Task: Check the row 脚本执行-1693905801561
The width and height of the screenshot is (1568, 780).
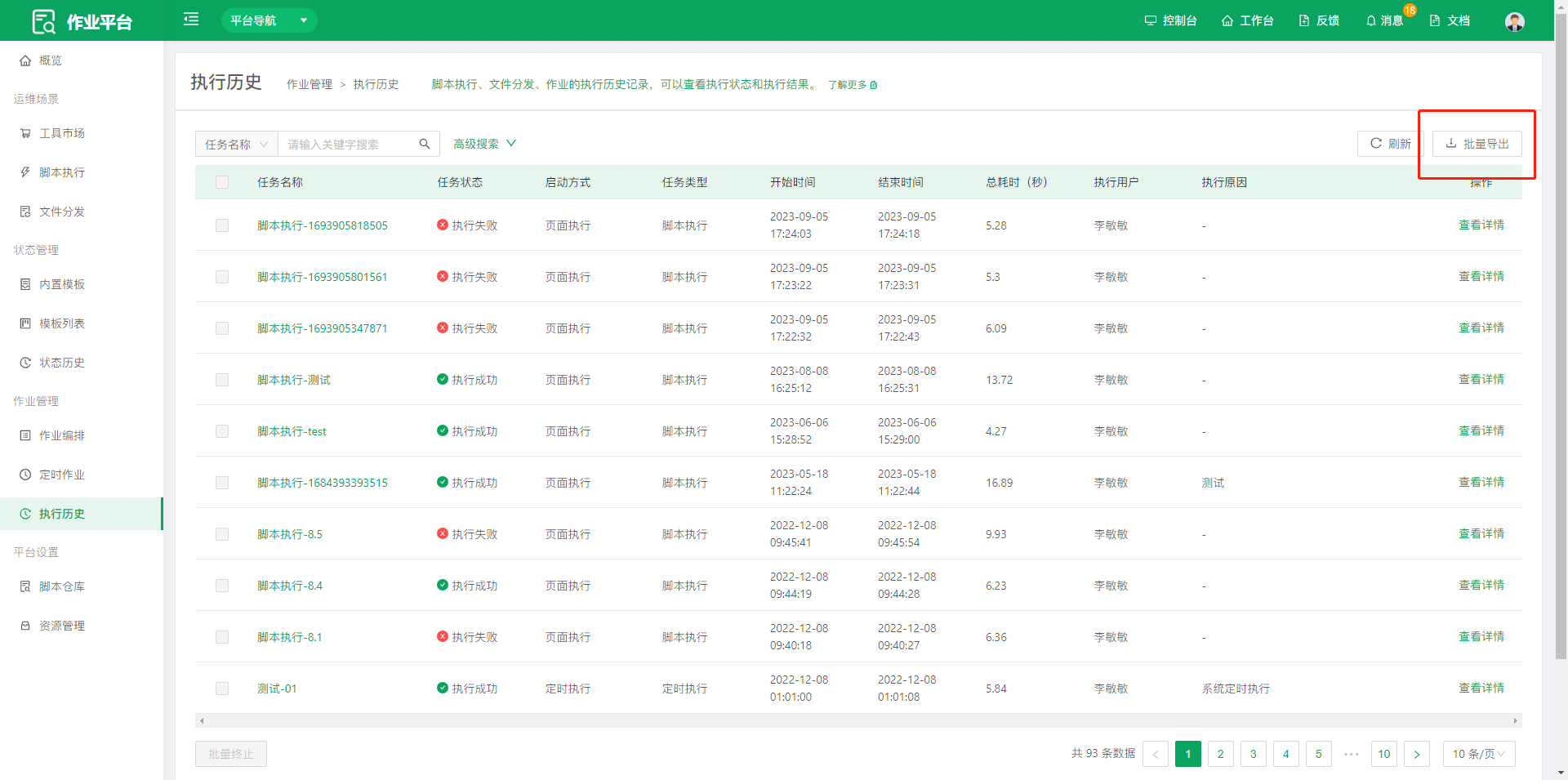Action: pos(222,277)
